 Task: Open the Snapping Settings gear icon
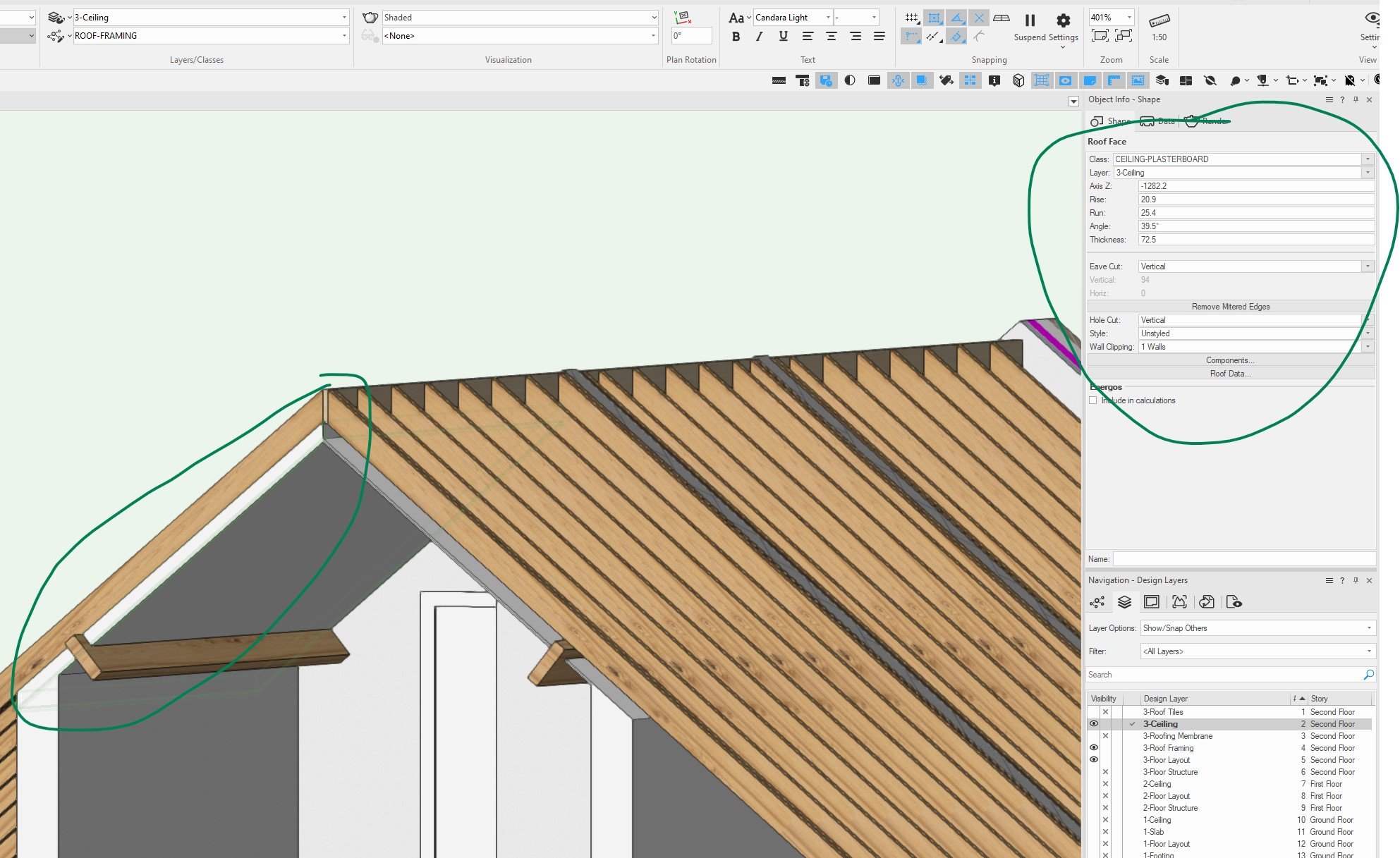1064,21
